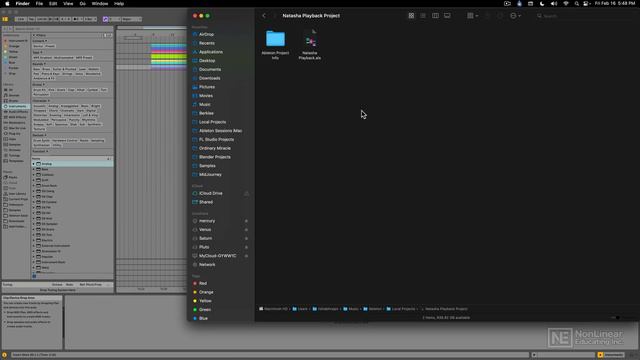Open Samples folder in Finder sidebar
Screen dimensions: 640x360
[x=207, y=166]
